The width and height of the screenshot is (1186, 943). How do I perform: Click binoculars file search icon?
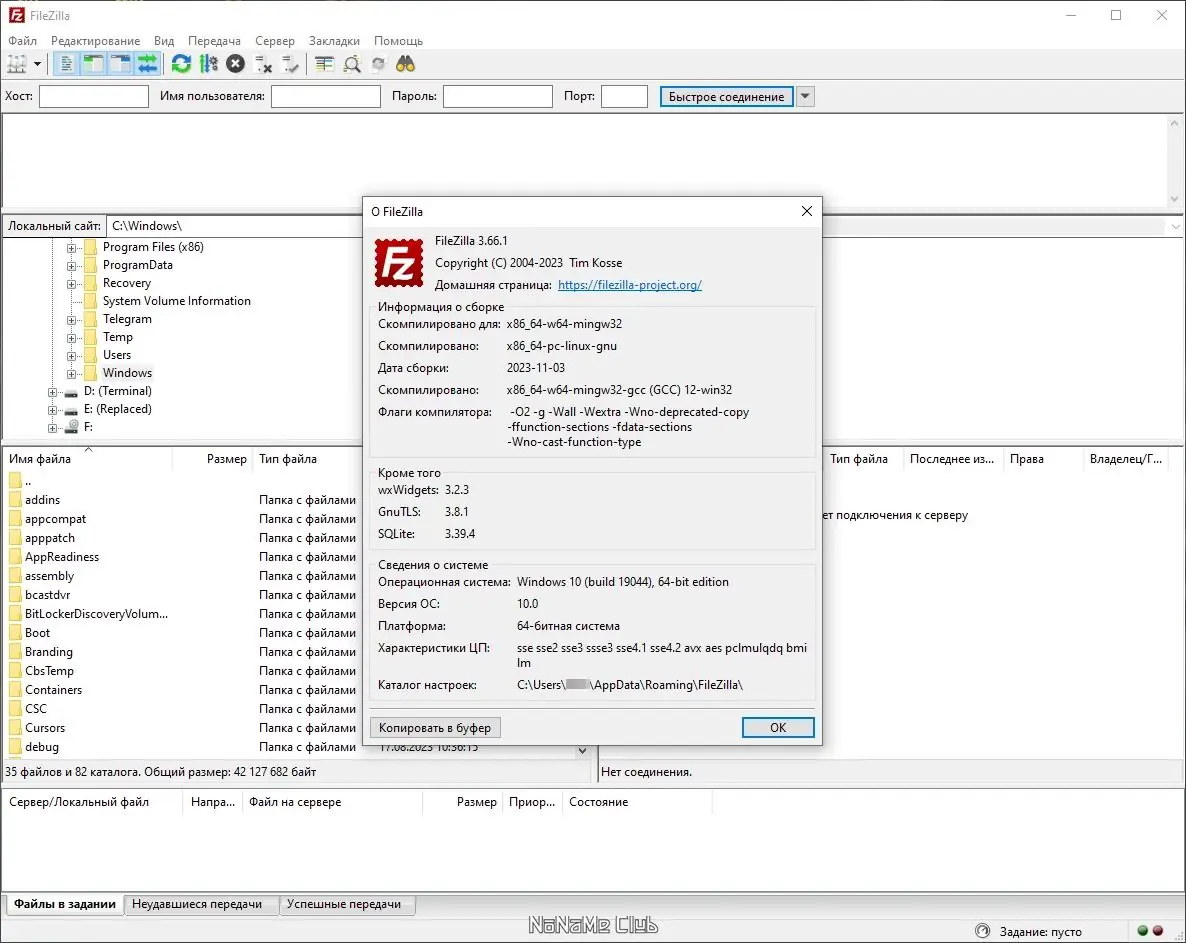point(405,64)
